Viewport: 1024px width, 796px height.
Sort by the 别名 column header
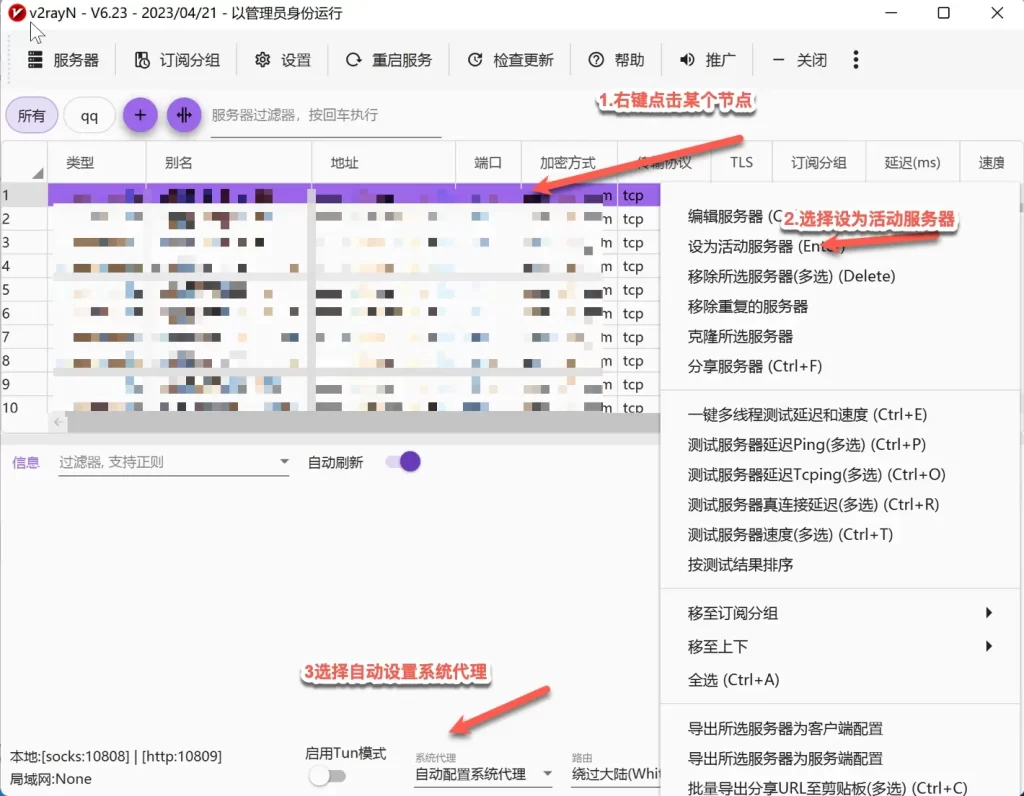click(229, 163)
